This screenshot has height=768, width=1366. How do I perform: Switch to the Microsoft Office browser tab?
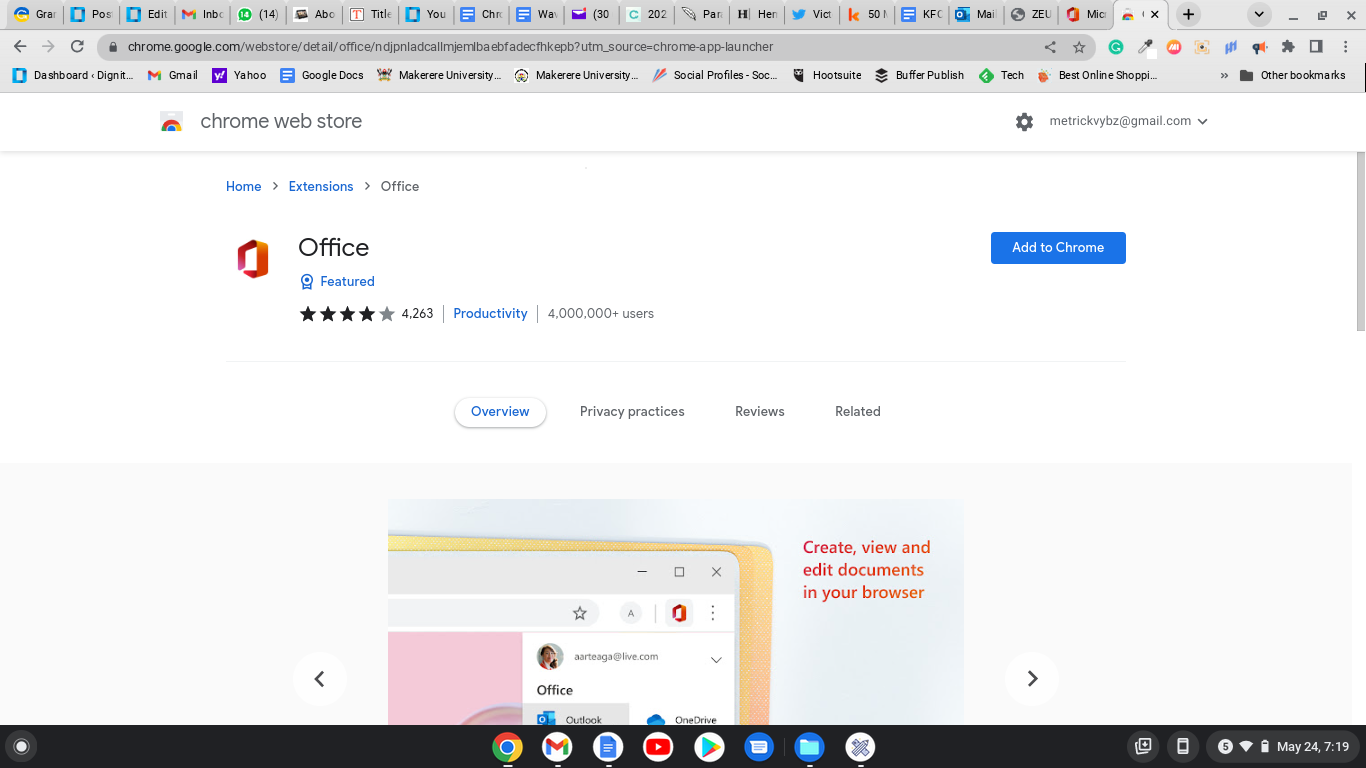tap(1085, 15)
